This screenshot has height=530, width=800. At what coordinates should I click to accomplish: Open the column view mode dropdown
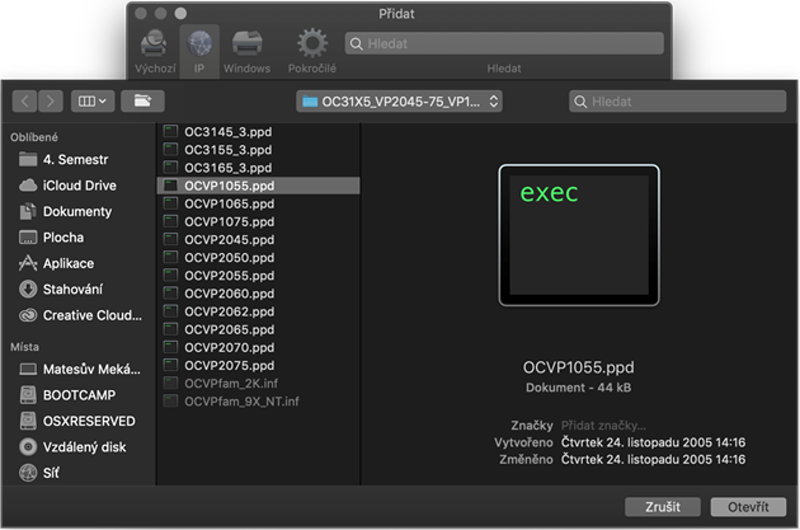92,102
